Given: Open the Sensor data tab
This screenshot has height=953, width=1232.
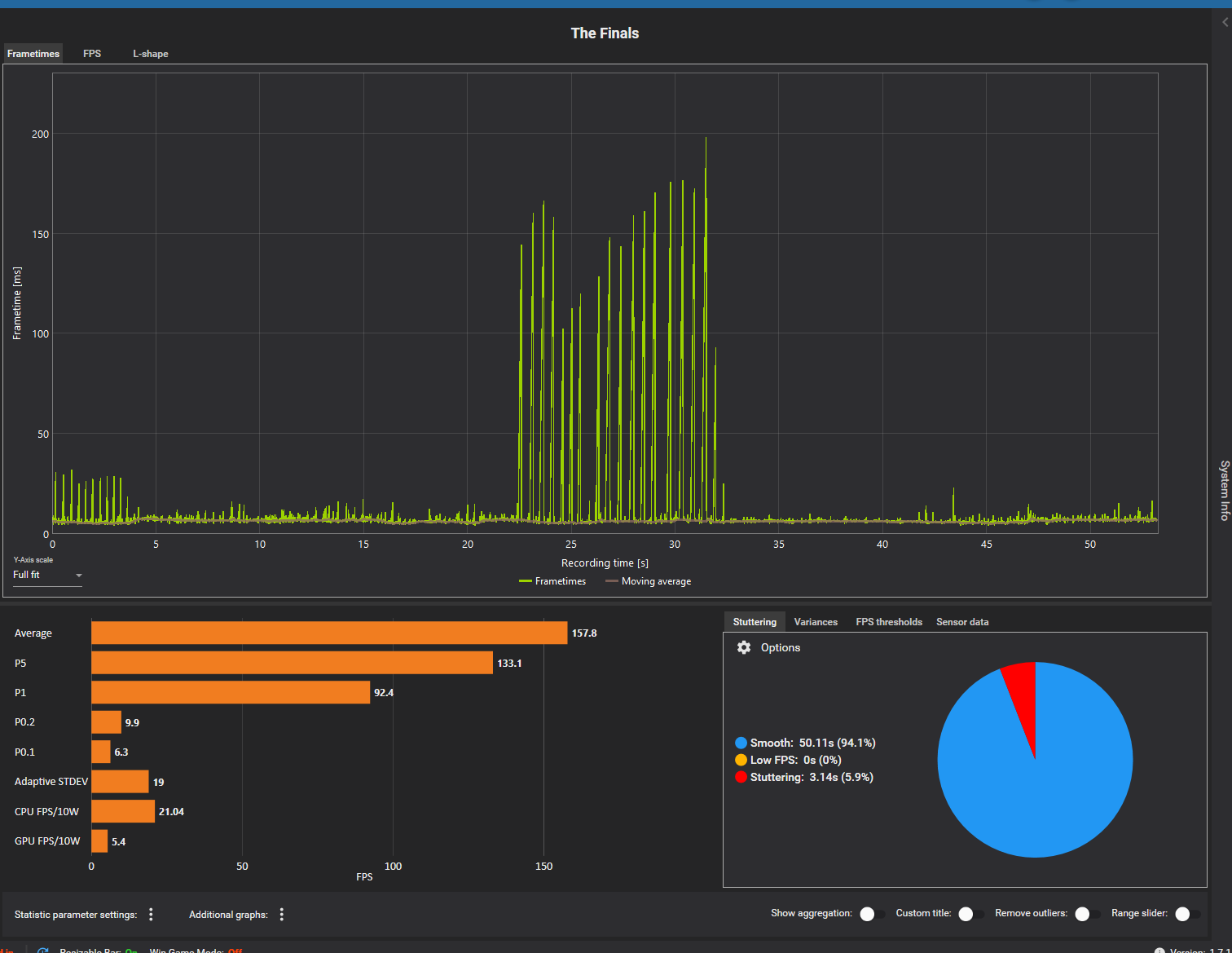Looking at the screenshot, I should [x=962, y=622].
